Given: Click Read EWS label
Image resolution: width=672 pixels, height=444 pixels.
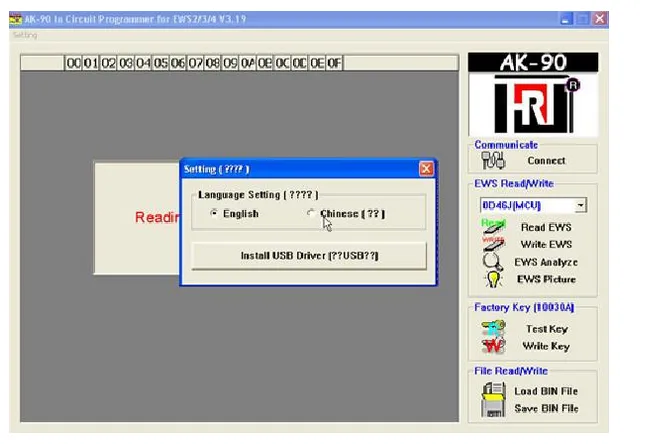Looking at the screenshot, I should [x=546, y=228].
